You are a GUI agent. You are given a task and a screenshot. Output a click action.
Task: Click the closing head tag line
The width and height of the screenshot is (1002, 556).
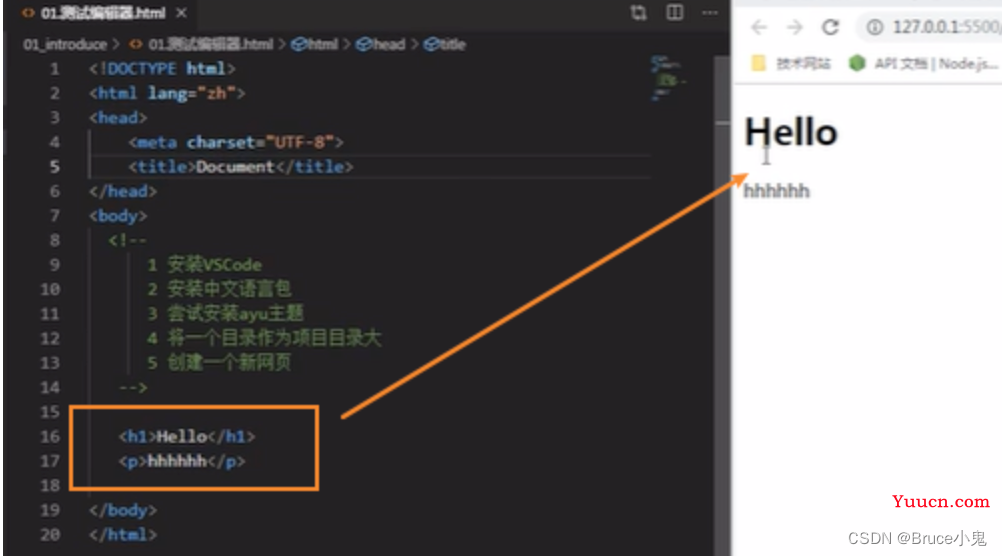(123, 191)
